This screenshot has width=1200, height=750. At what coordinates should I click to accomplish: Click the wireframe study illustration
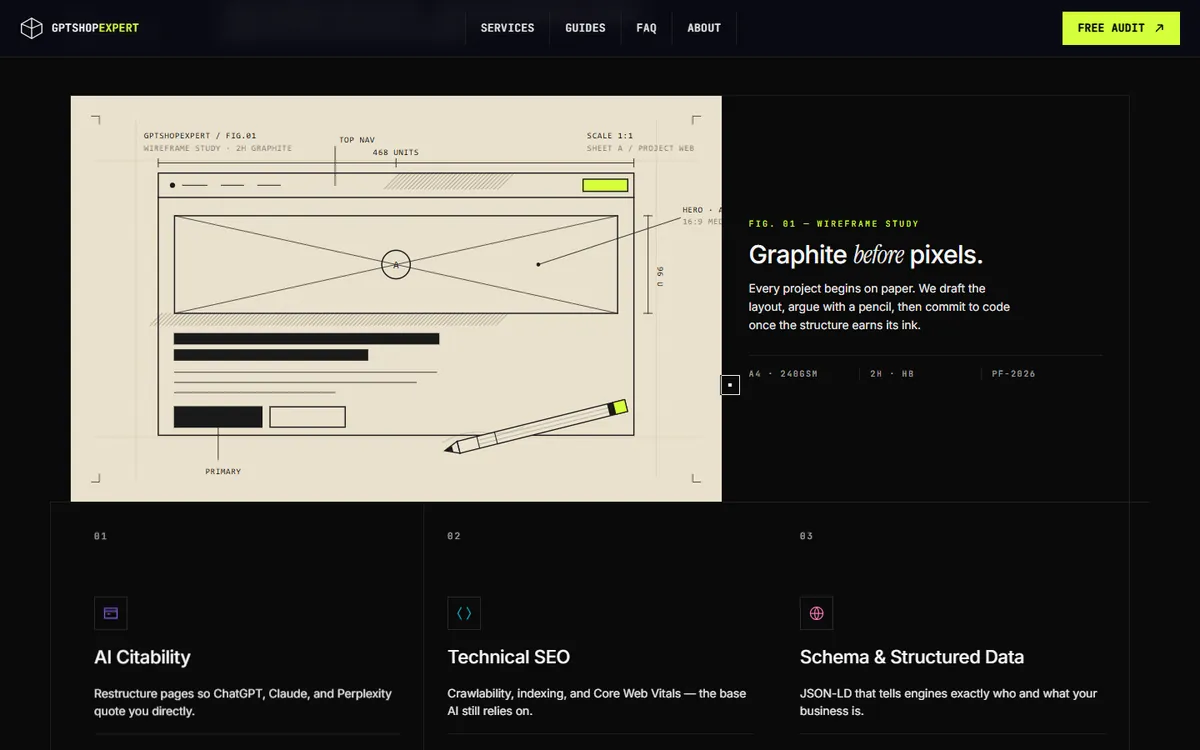(396, 298)
